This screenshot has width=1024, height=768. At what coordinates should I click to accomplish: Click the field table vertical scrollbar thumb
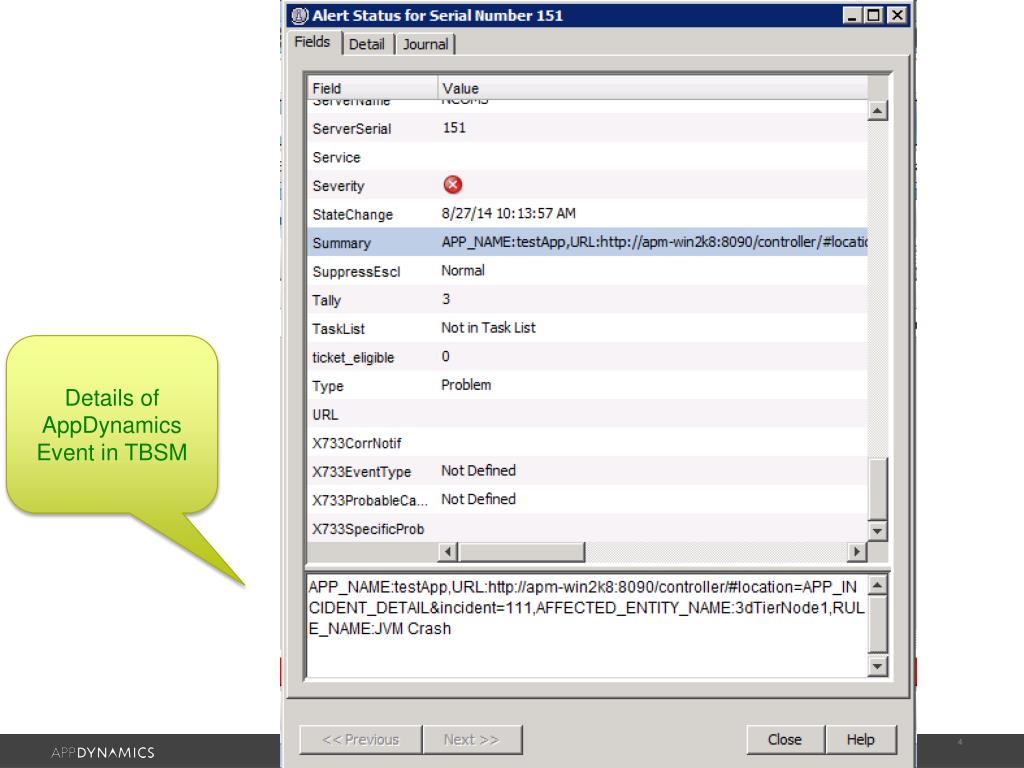(877, 489)
